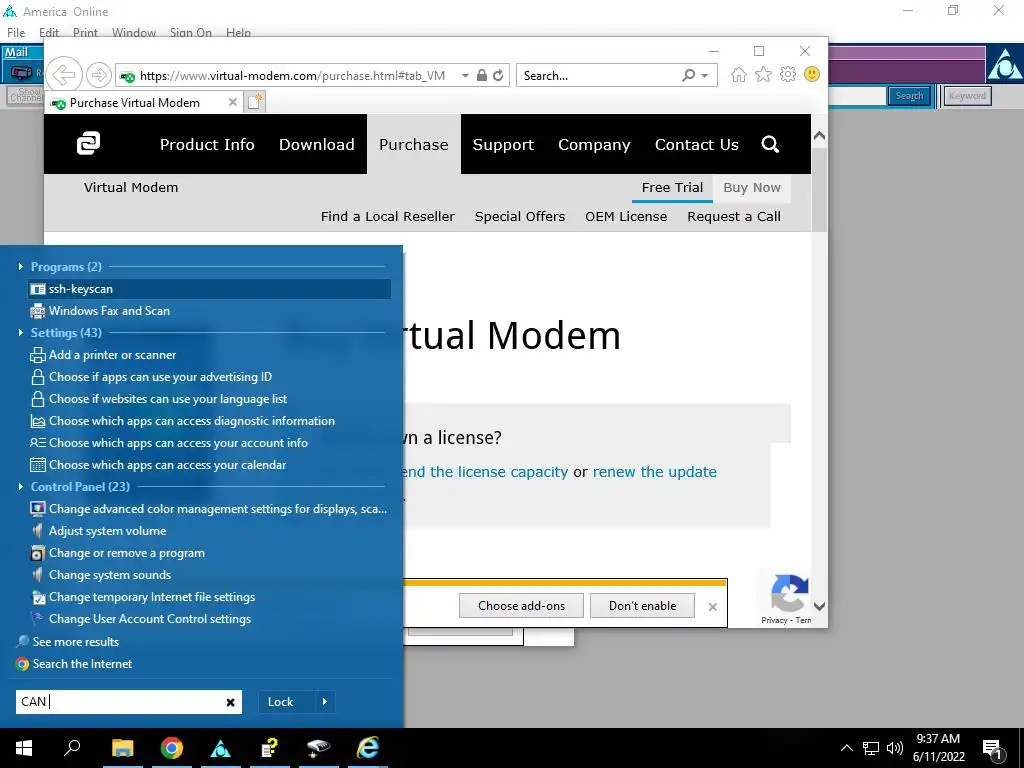This screenshot has height=768, width=1024.
Task: Open the Edit menu in America Online
Action: click(49, 32)
